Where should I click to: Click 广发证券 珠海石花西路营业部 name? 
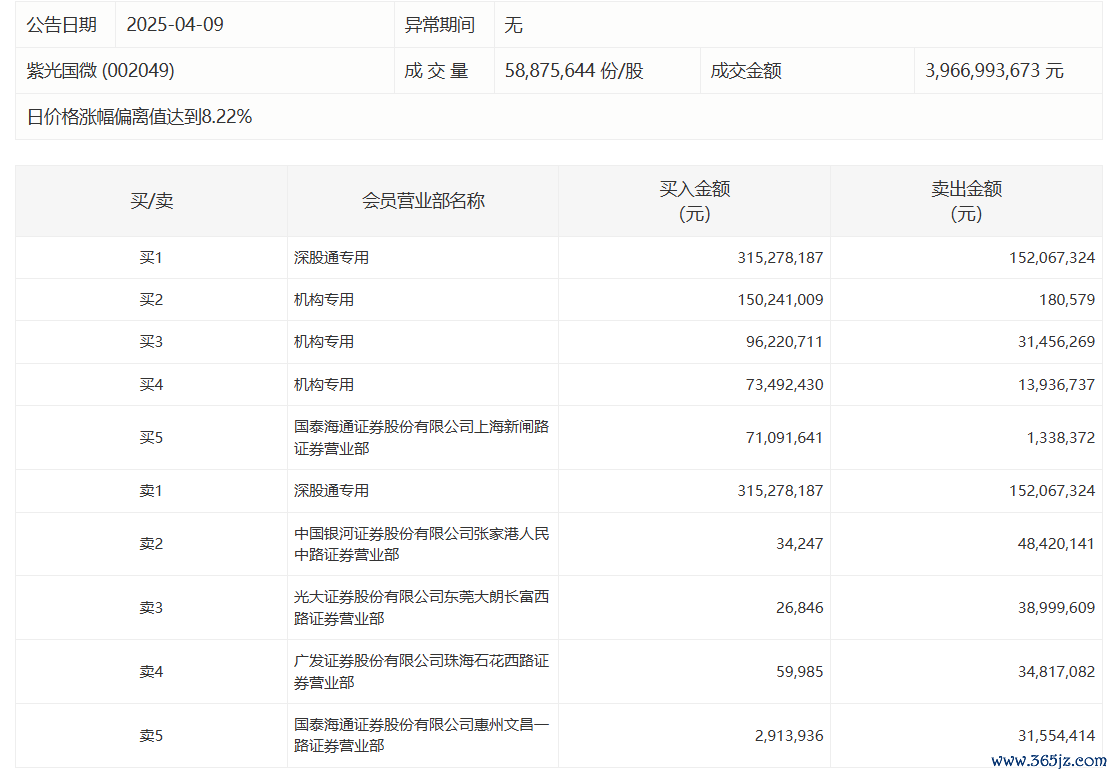(422, 672)
